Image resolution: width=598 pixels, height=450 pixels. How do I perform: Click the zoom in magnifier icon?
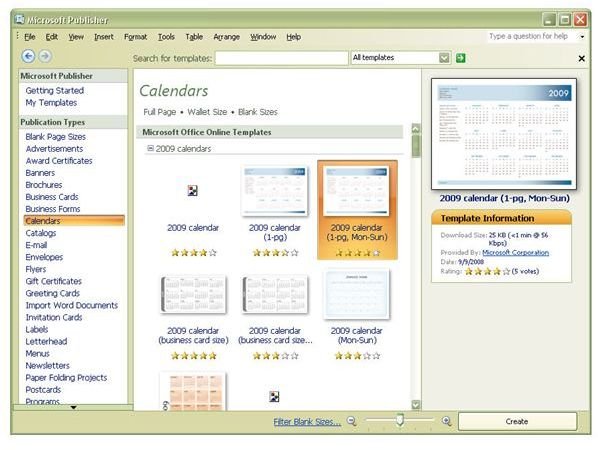pos(446,421)
